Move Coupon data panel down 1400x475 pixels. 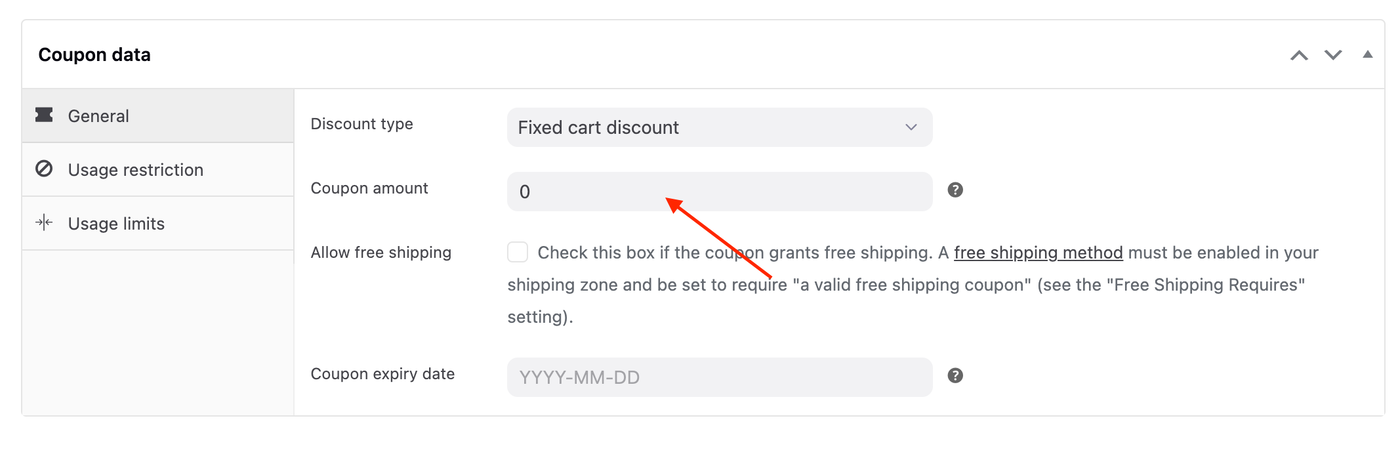[1333, 55]
